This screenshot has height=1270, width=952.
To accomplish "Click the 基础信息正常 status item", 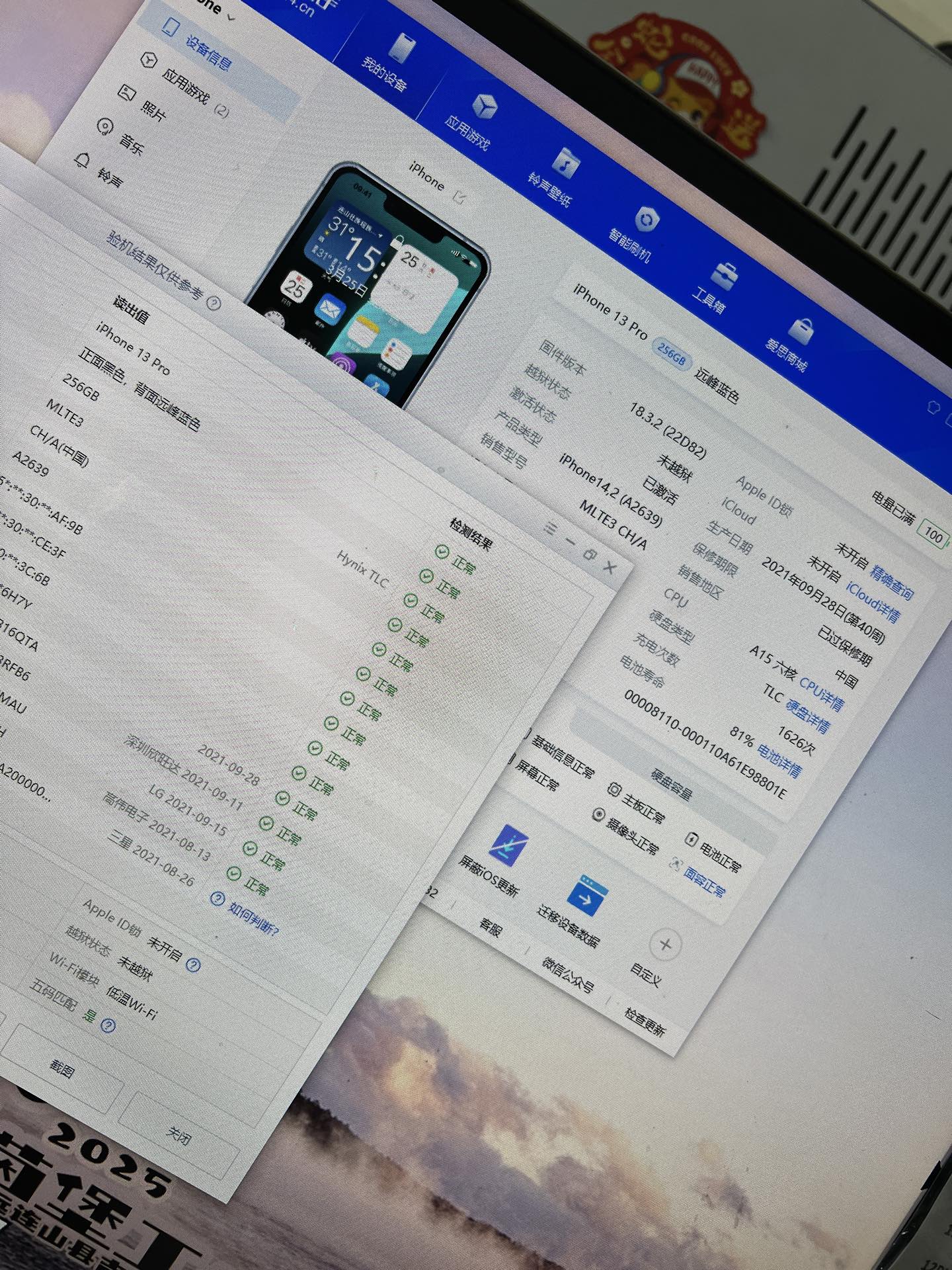I will 559,754.
